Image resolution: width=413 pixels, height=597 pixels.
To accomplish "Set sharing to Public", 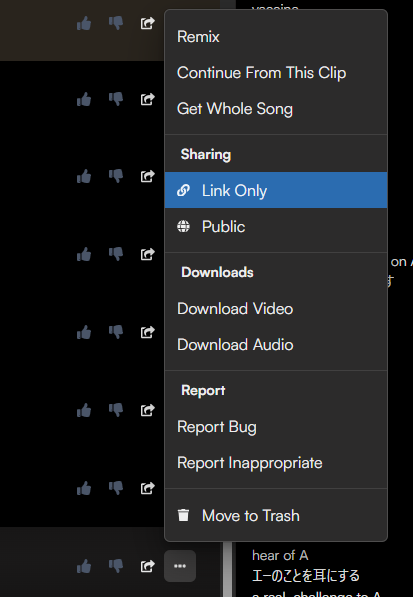I will [x=276, y=226].
